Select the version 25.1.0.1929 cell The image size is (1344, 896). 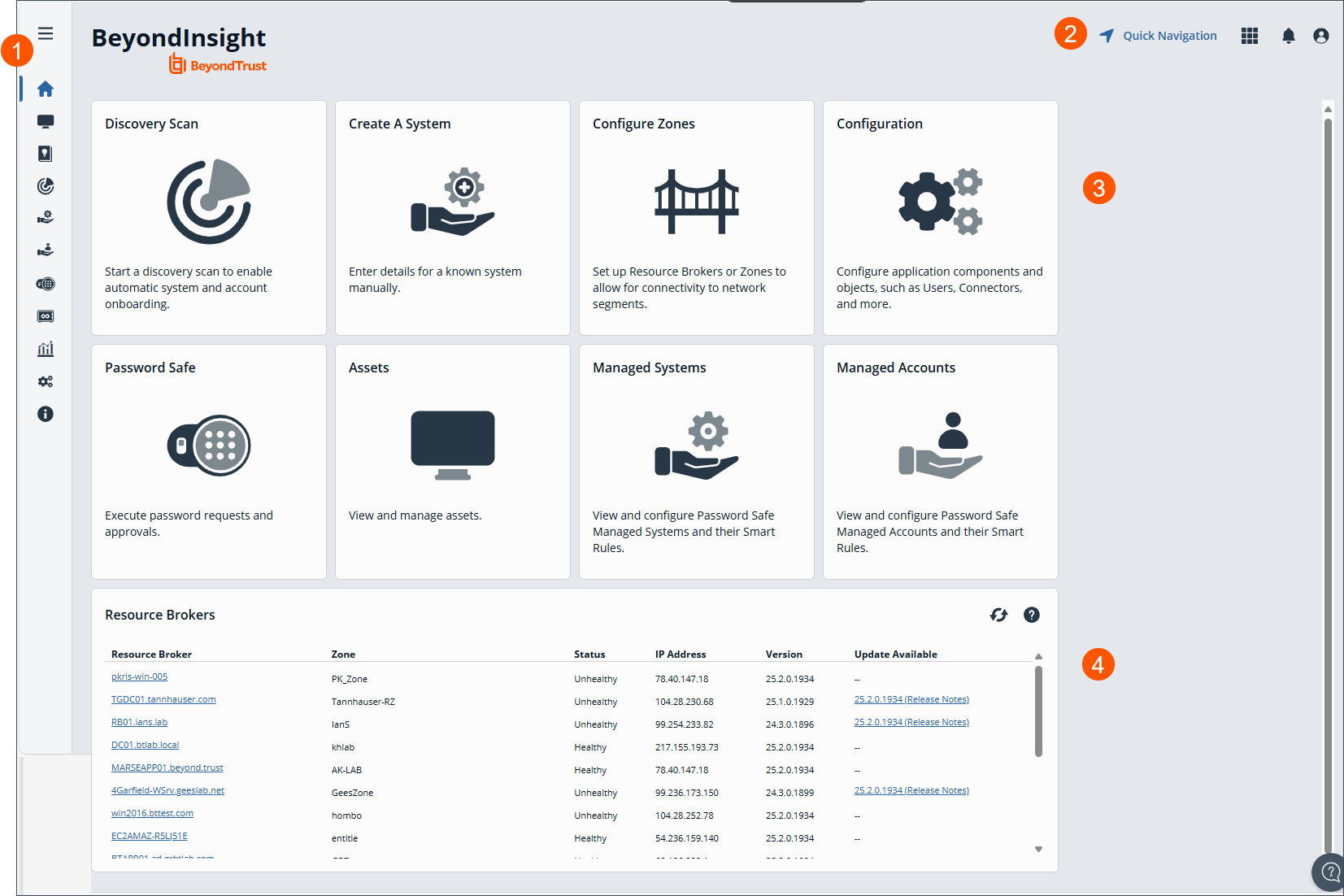click(x=789, y=702)
